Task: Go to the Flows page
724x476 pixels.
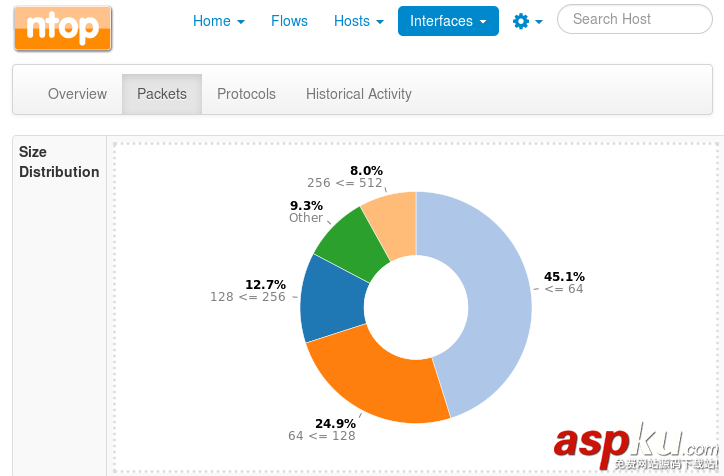Action: [289, 21]
